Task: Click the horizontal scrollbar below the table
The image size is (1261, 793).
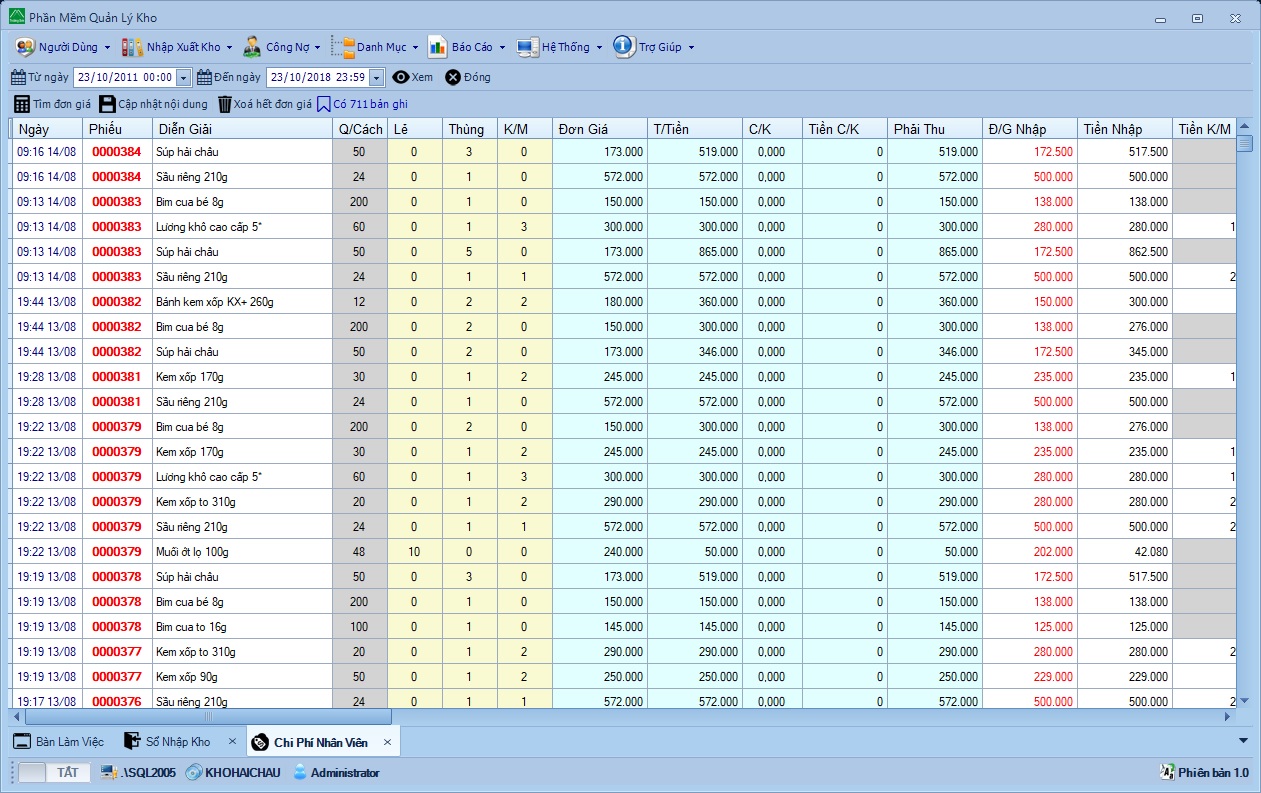Action: tap(208, 717)
